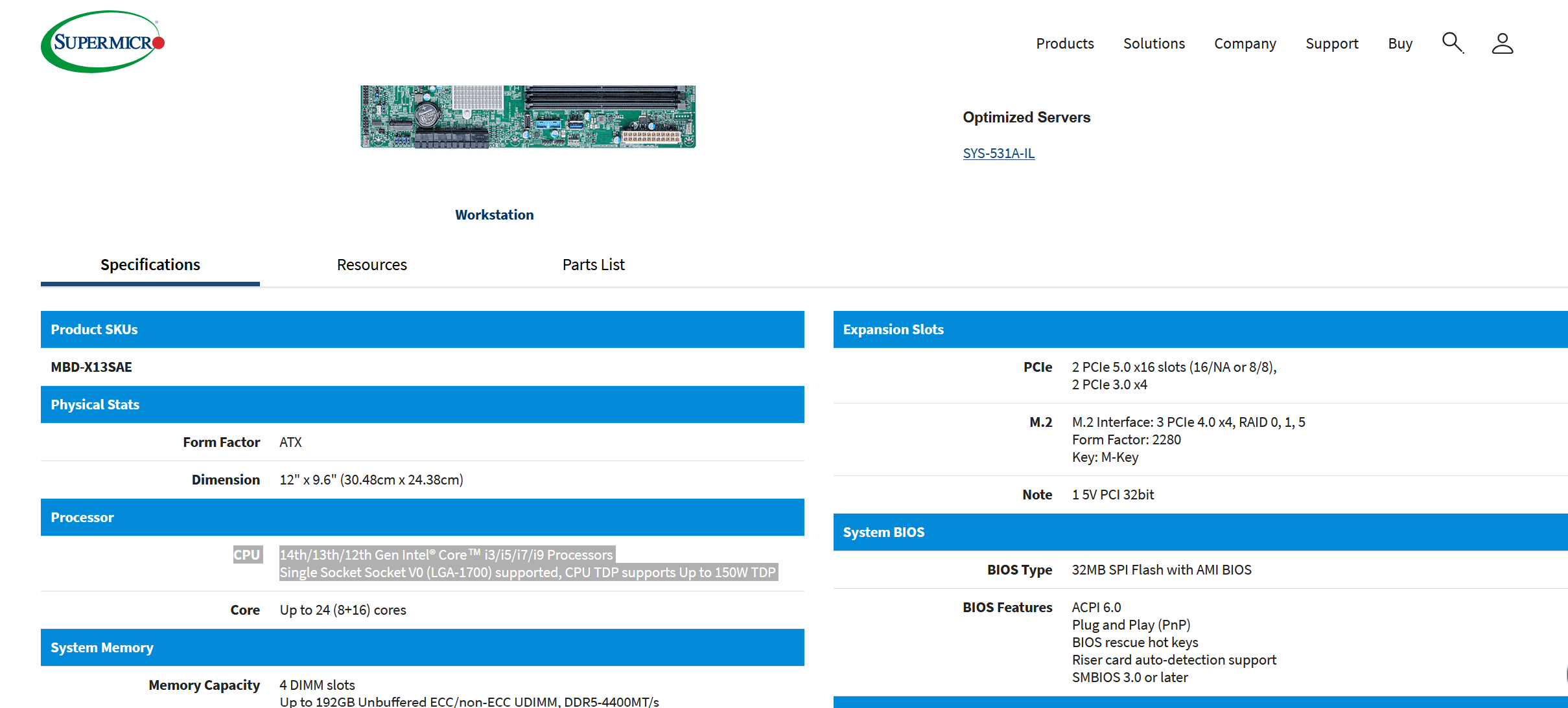Select the Specifications tab

[x=150, y=265]
